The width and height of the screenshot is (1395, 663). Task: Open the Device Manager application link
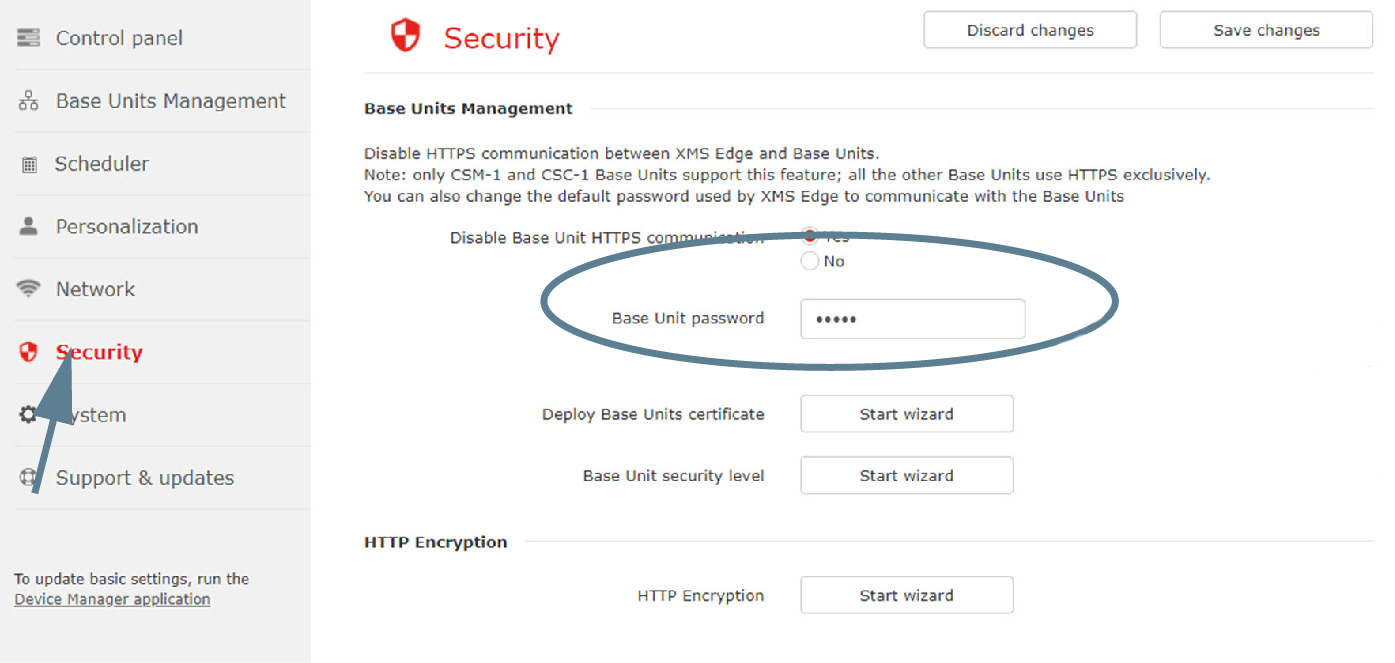[x=112, y=599]
